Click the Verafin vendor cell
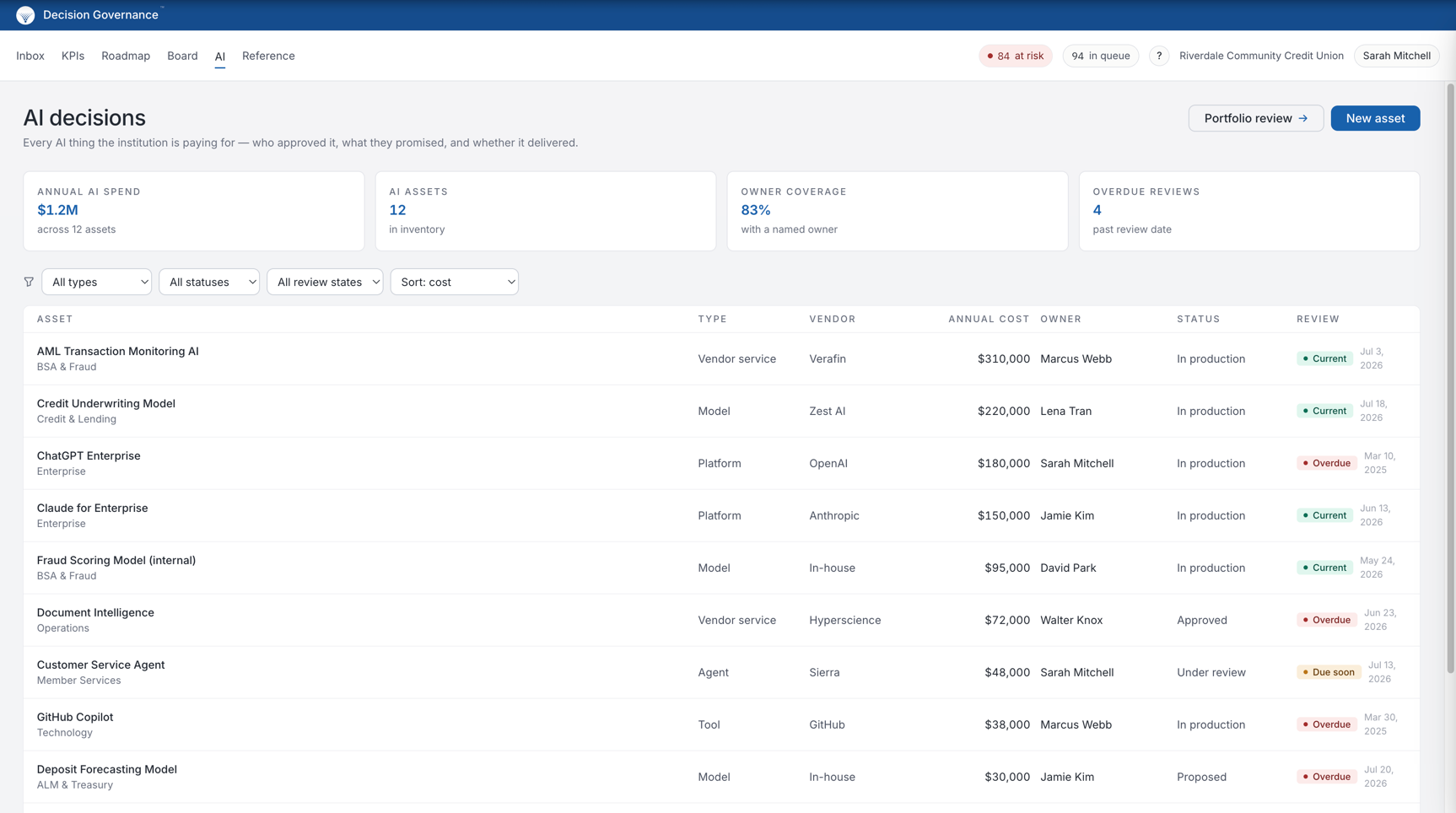 click(828, 359)
